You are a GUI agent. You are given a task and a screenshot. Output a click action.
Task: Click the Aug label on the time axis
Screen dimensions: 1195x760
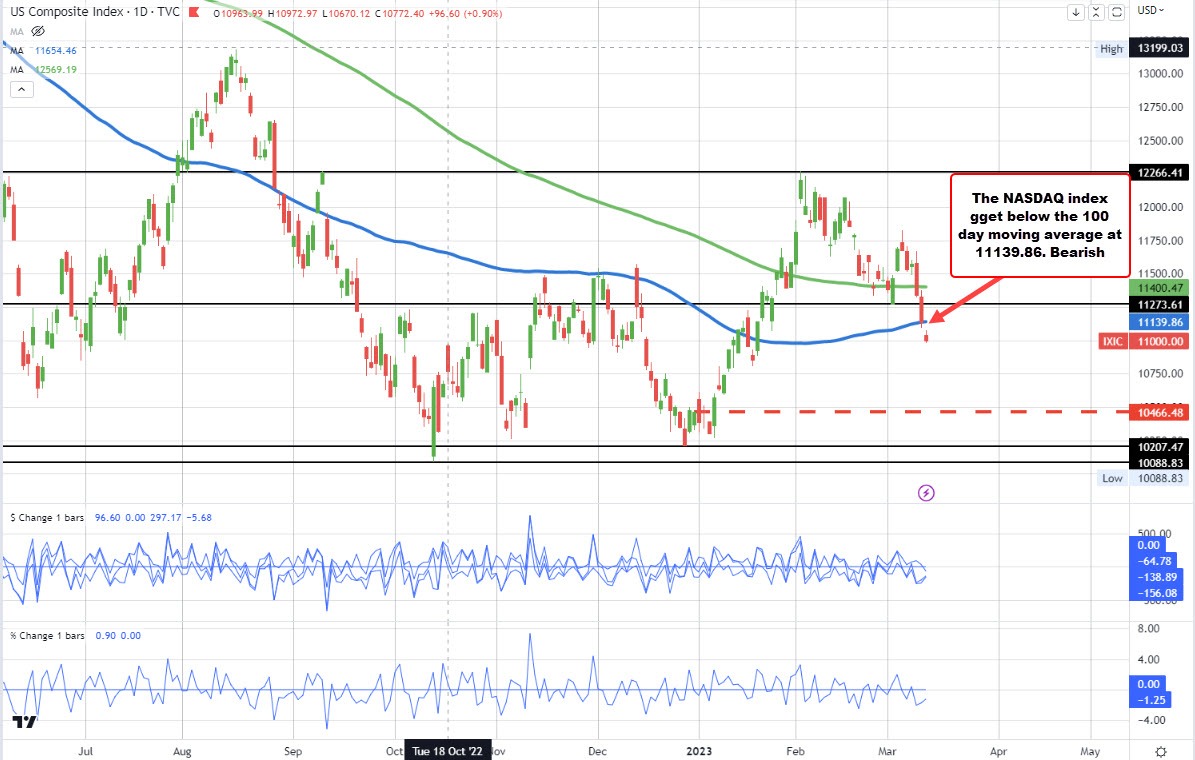(x=182, y=752)
